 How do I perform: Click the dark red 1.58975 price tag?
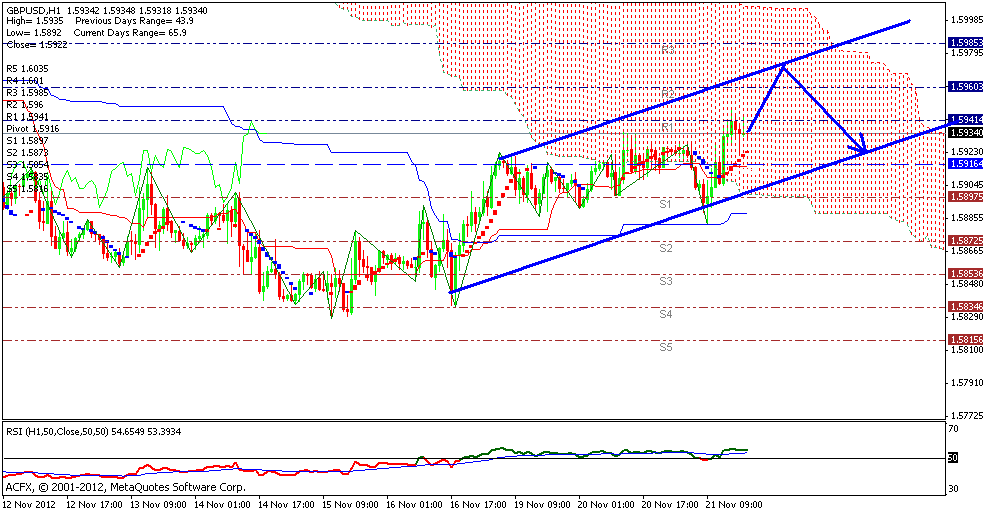tap(965, 197)
